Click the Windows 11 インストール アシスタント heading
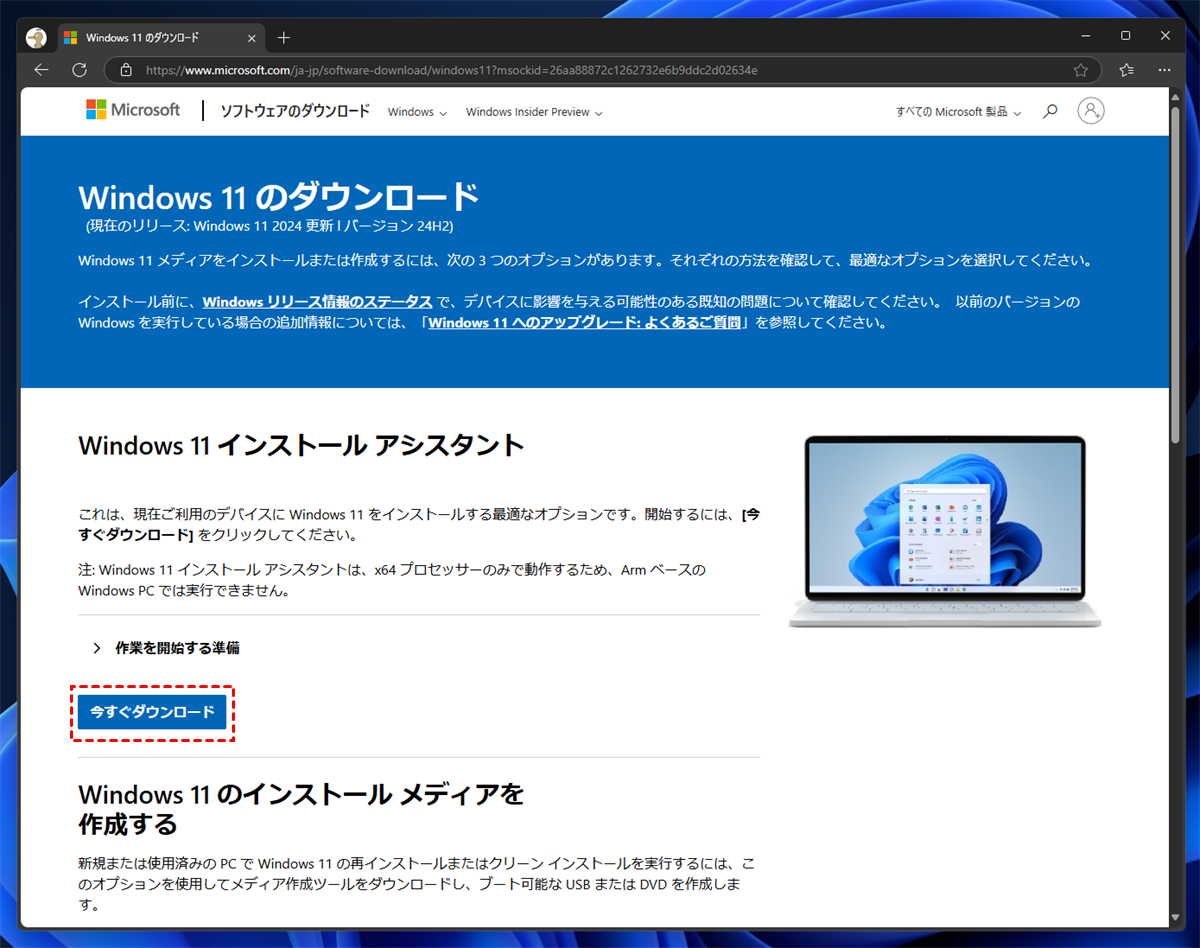Screen dimensions: 1200x948 pos(301,446)
